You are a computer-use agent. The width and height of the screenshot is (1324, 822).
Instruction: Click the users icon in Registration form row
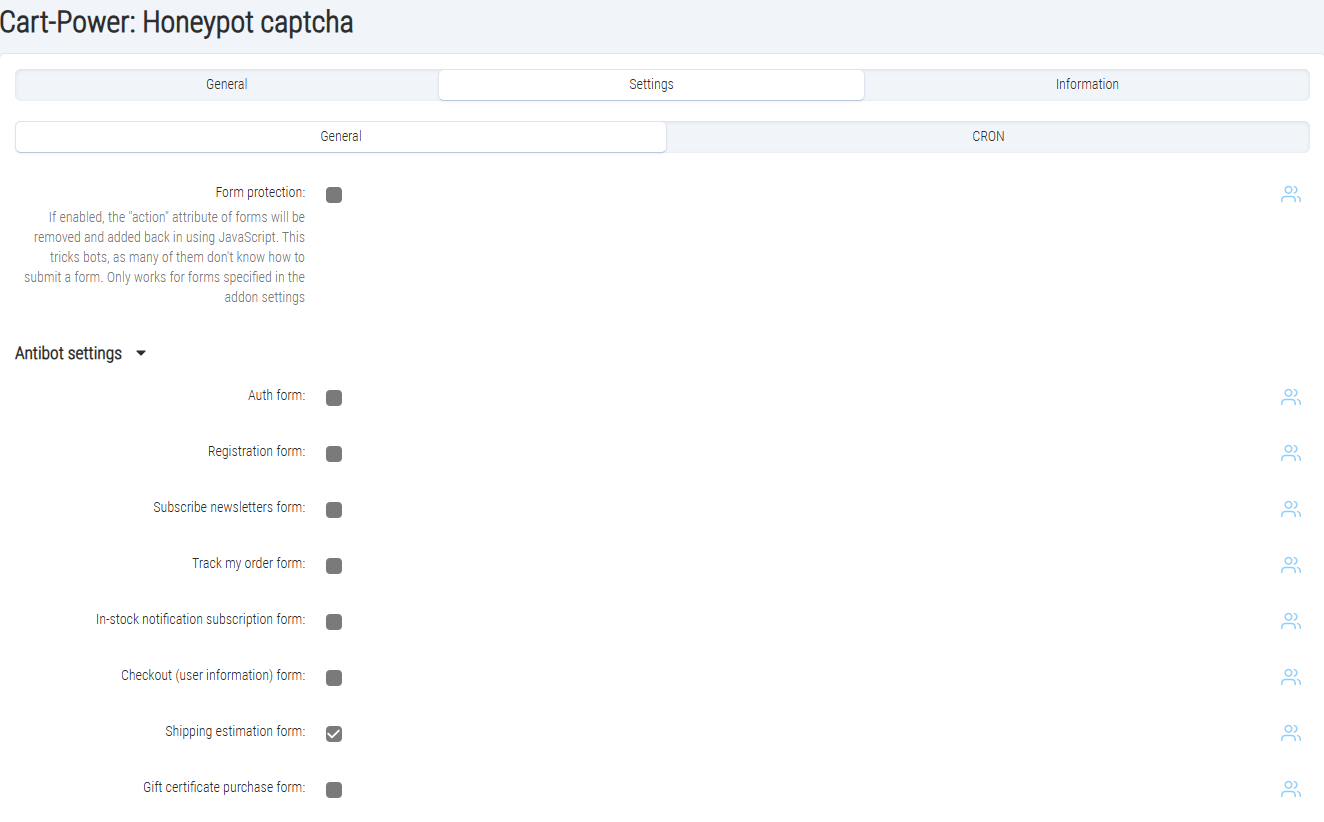[1291, 453]
